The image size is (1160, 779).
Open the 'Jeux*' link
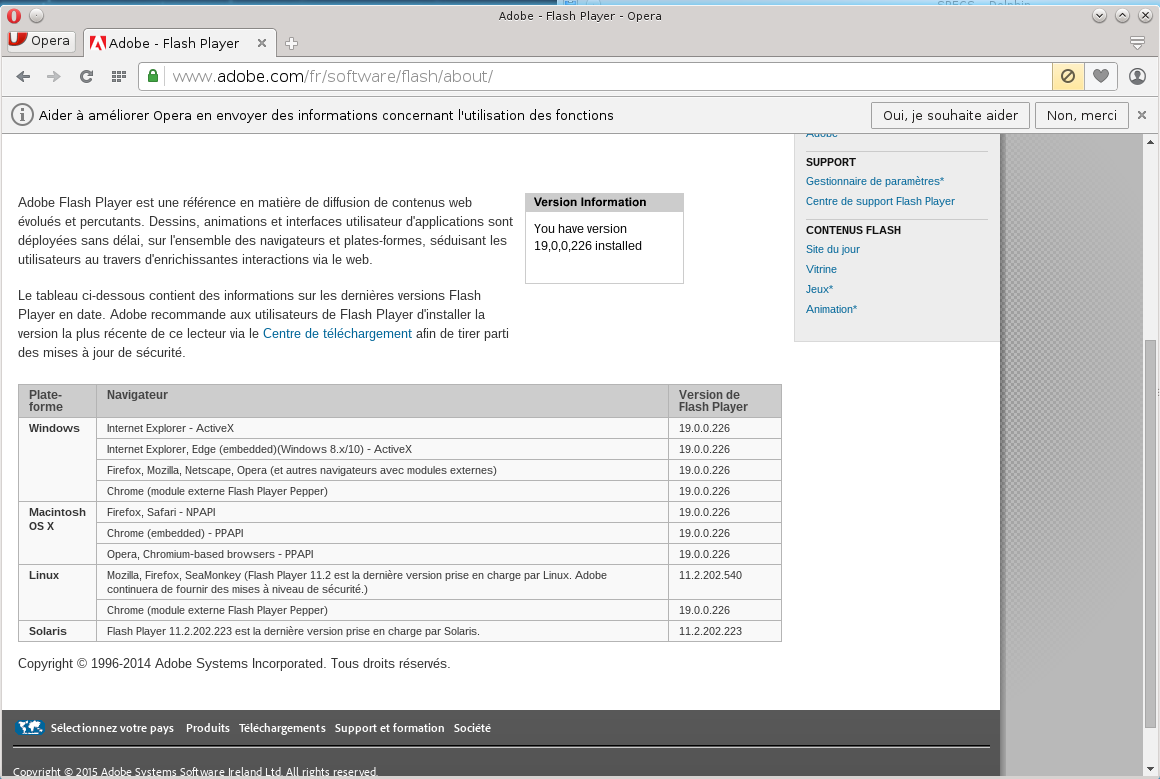pos(820,289)
